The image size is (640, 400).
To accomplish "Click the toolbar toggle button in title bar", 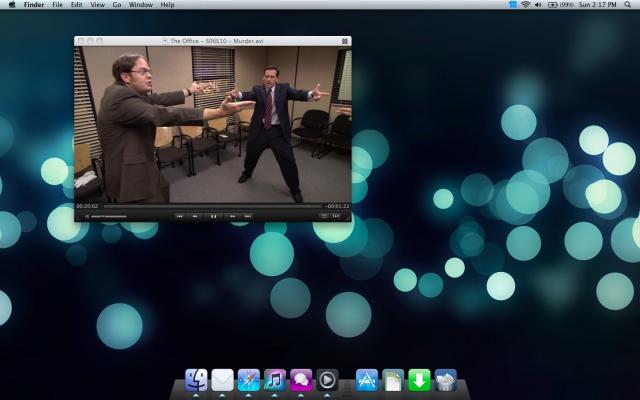I will pos(344,41).
